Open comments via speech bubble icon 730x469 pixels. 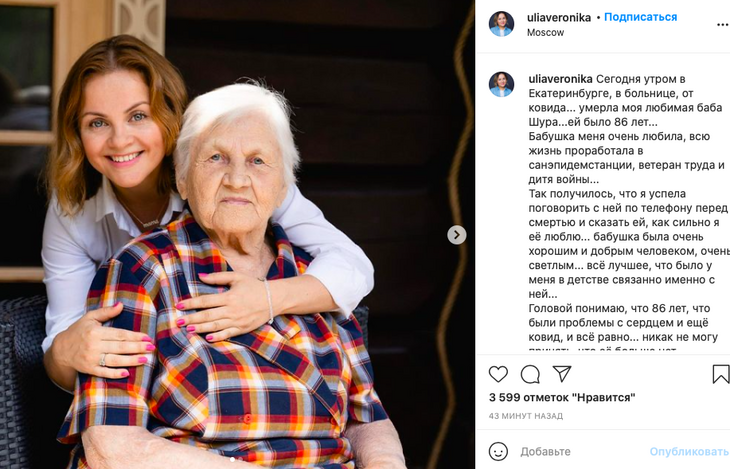tap(530, 374)
